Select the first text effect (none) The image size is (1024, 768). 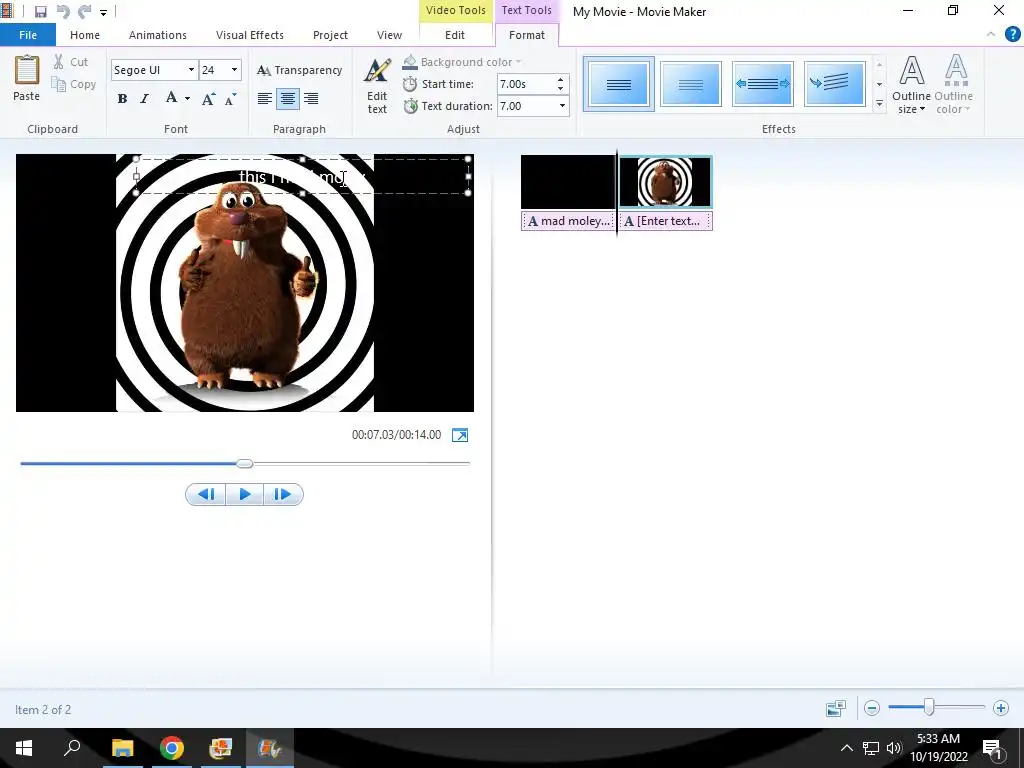(x=618, y=84)
